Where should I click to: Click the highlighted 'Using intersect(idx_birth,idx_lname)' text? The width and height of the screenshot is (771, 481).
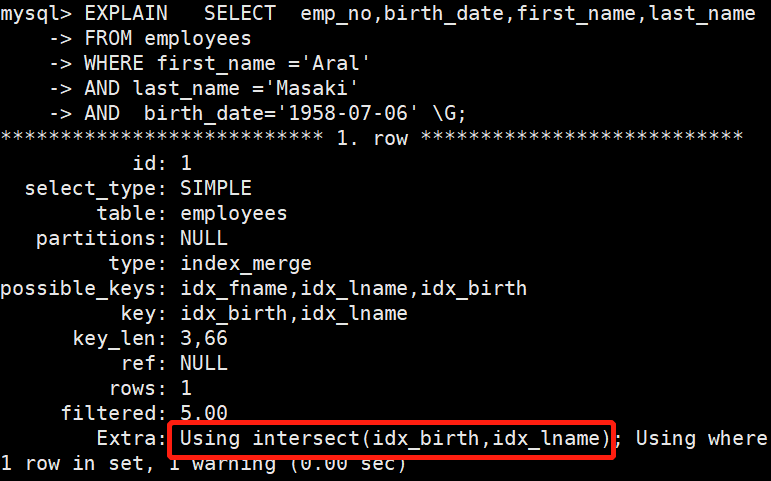(395, 438)
